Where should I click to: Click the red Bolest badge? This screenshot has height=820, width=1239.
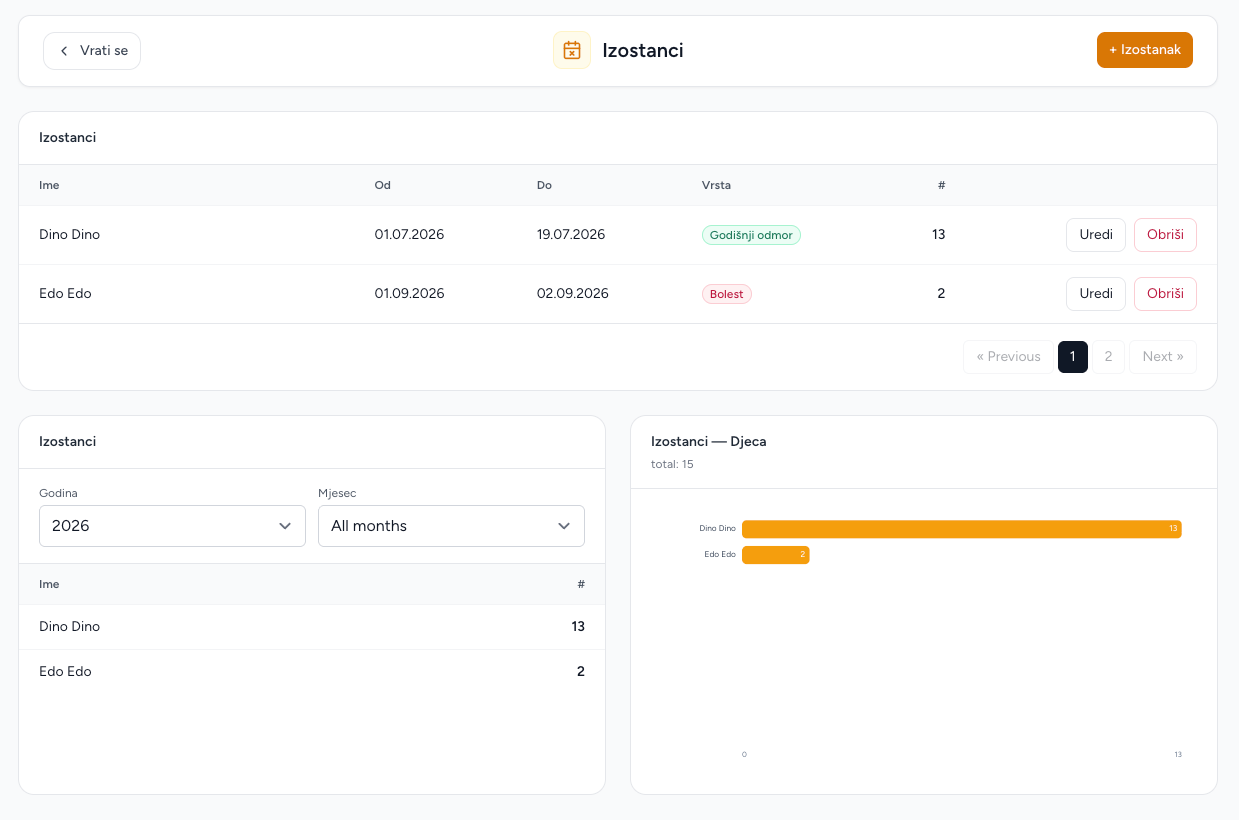click(x=727, y=294)
